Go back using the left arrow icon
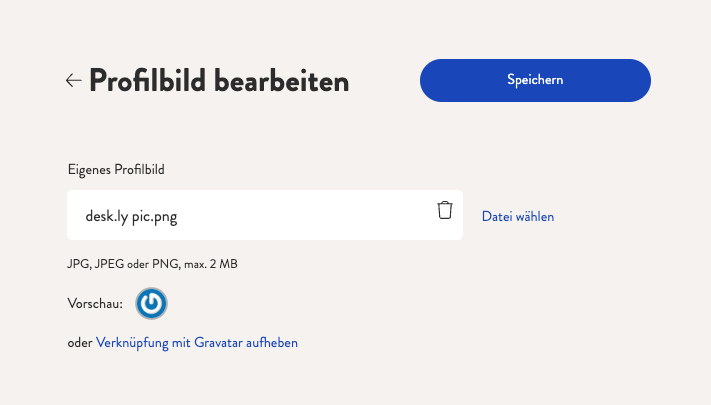The width and height of the screenshot is (711, 405). (x=73, y=80)
